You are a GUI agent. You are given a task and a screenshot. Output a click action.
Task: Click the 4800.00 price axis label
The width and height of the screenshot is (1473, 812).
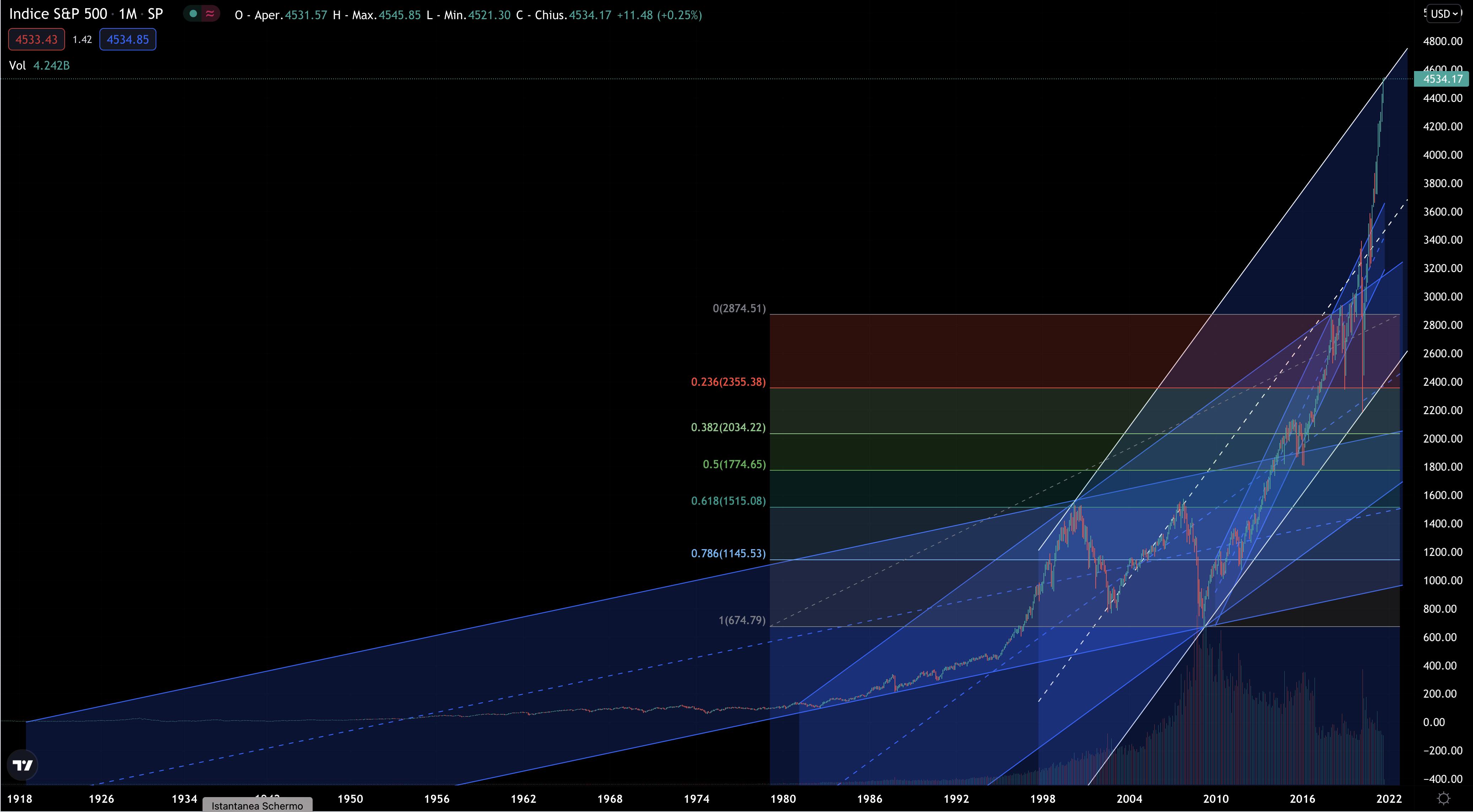click(x=1442, y=41)
